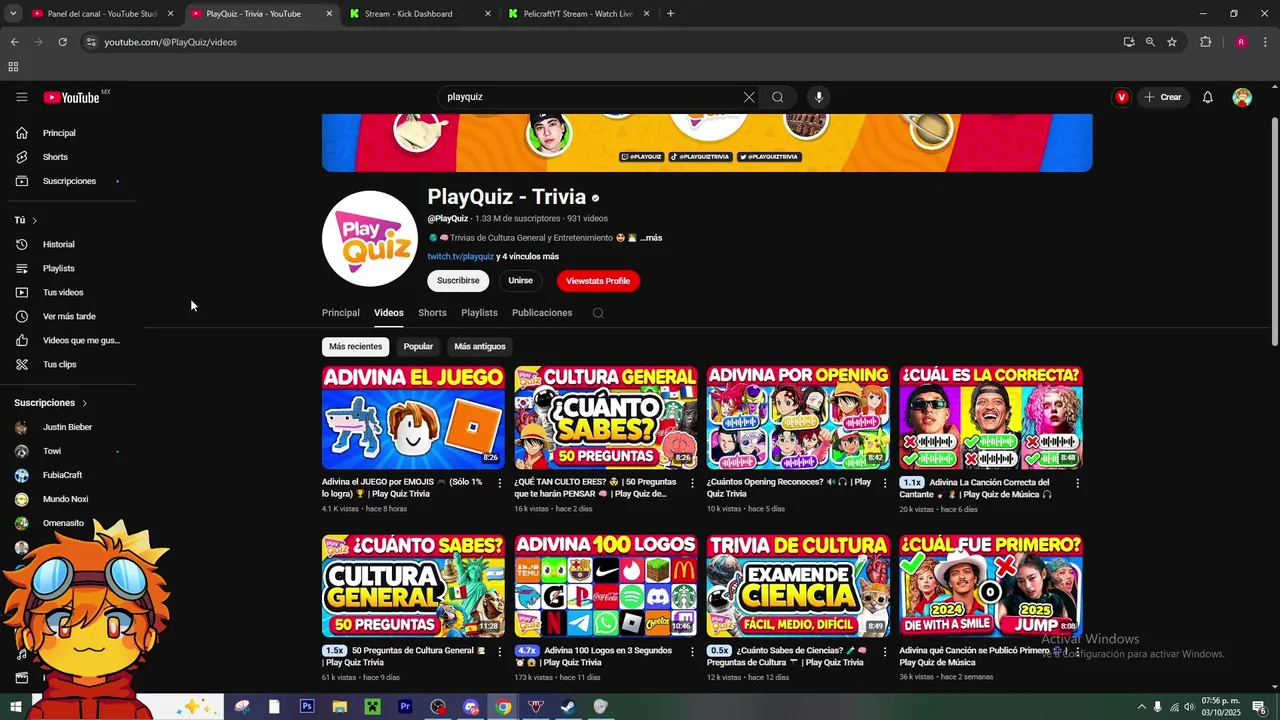
Task: Switch to the Publicaciones tab
Action: click(x=542, y=313)
